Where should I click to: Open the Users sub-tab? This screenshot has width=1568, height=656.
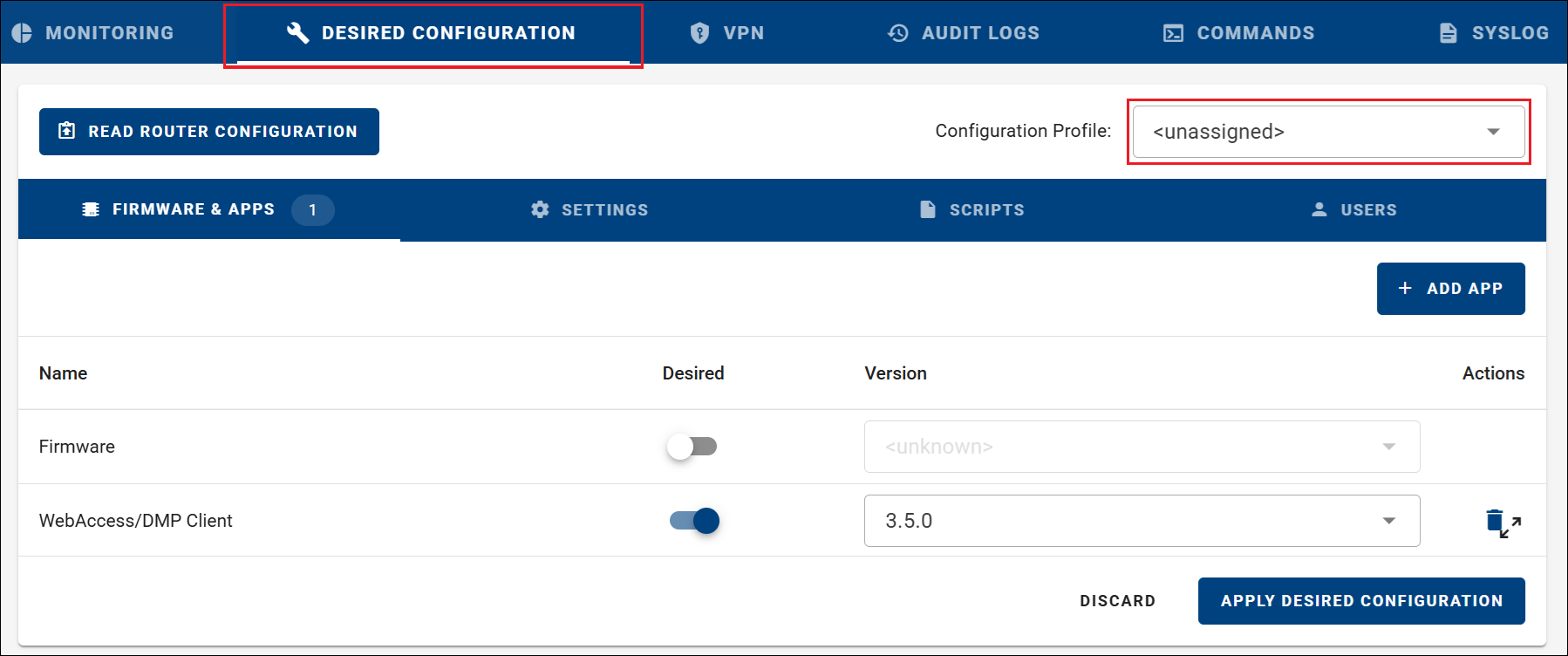point(1354,209)
